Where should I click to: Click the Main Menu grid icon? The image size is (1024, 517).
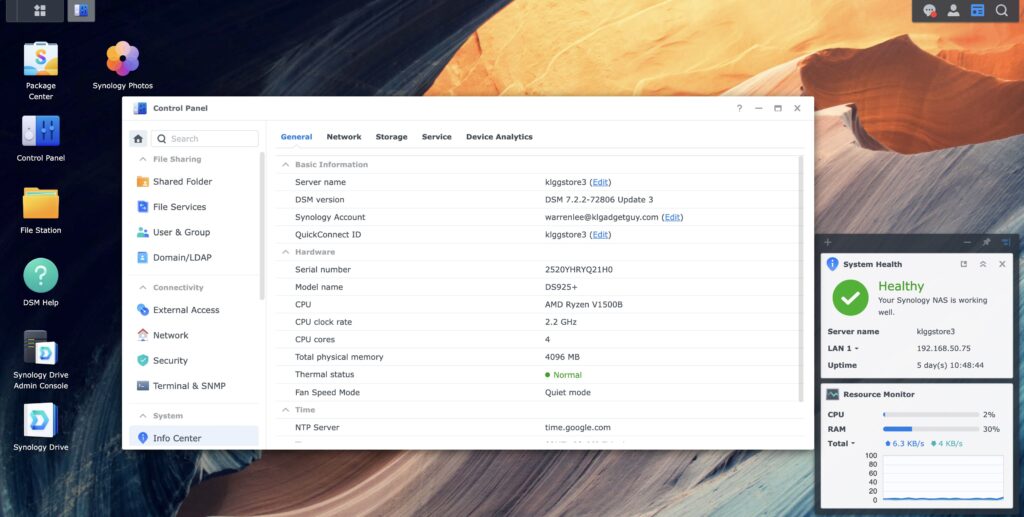(40, 11)
